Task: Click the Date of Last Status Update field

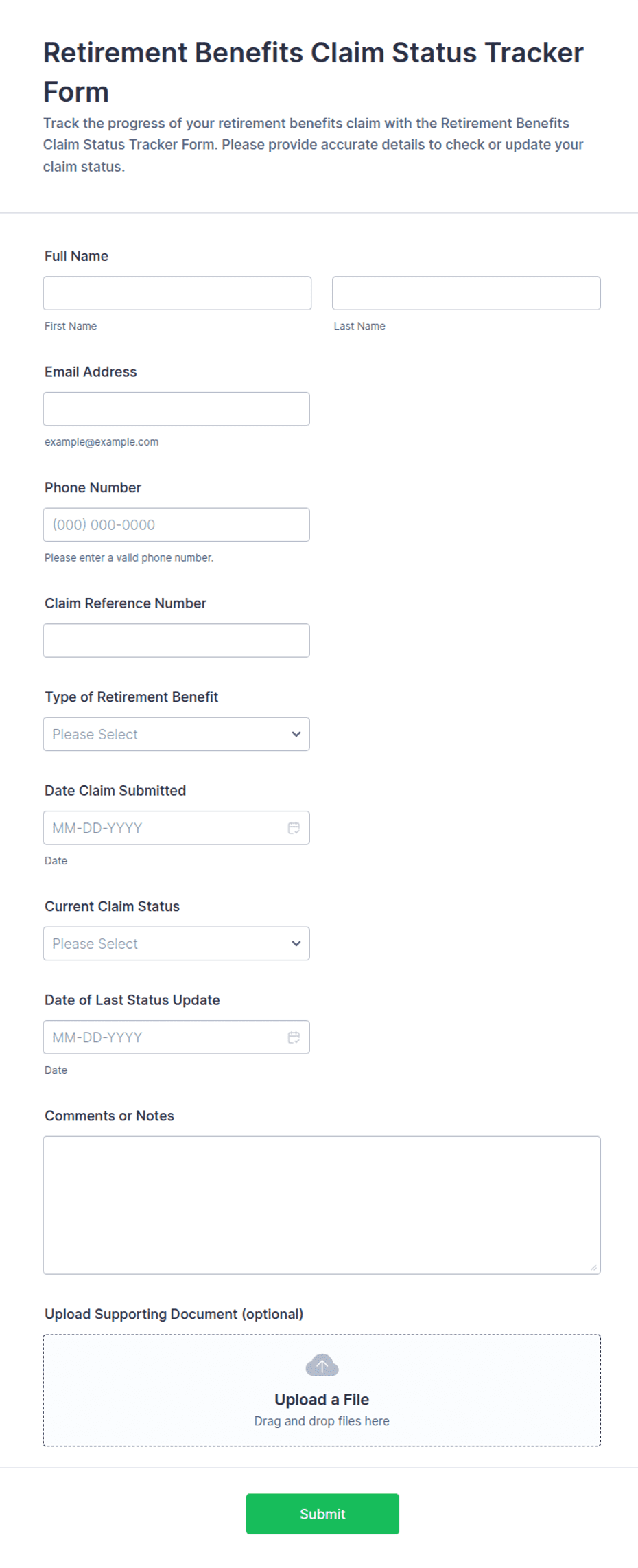Action: pos(176,1037)
